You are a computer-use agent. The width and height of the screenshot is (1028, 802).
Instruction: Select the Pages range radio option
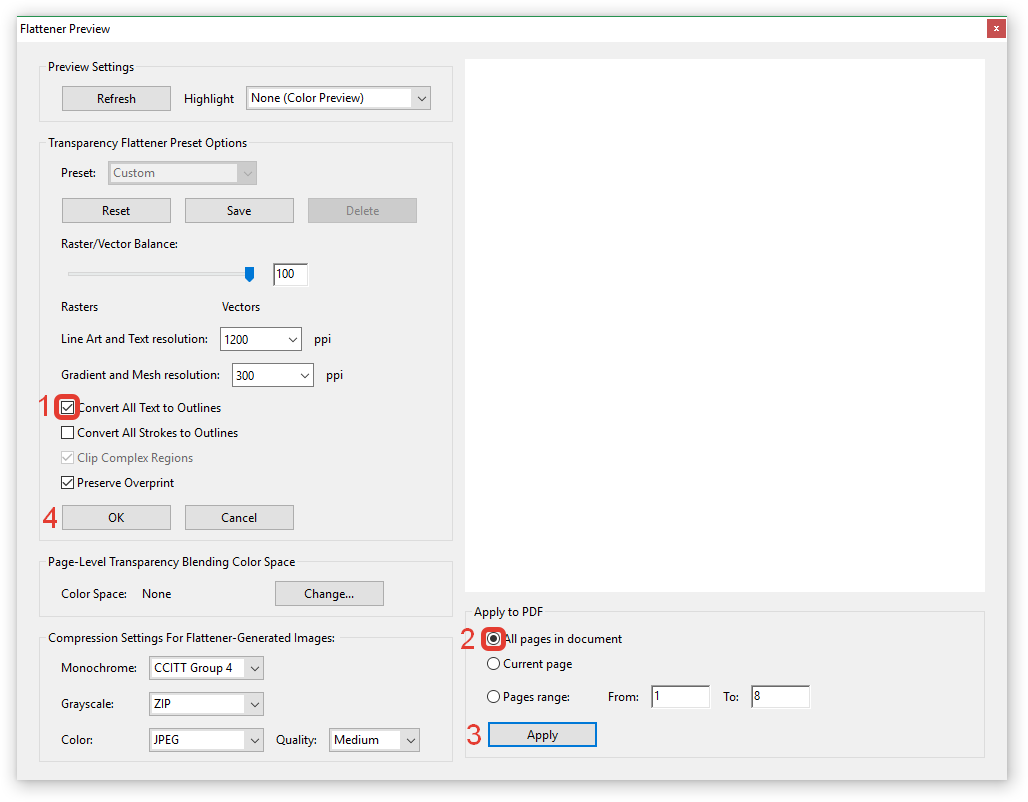(x=494, y=696)
